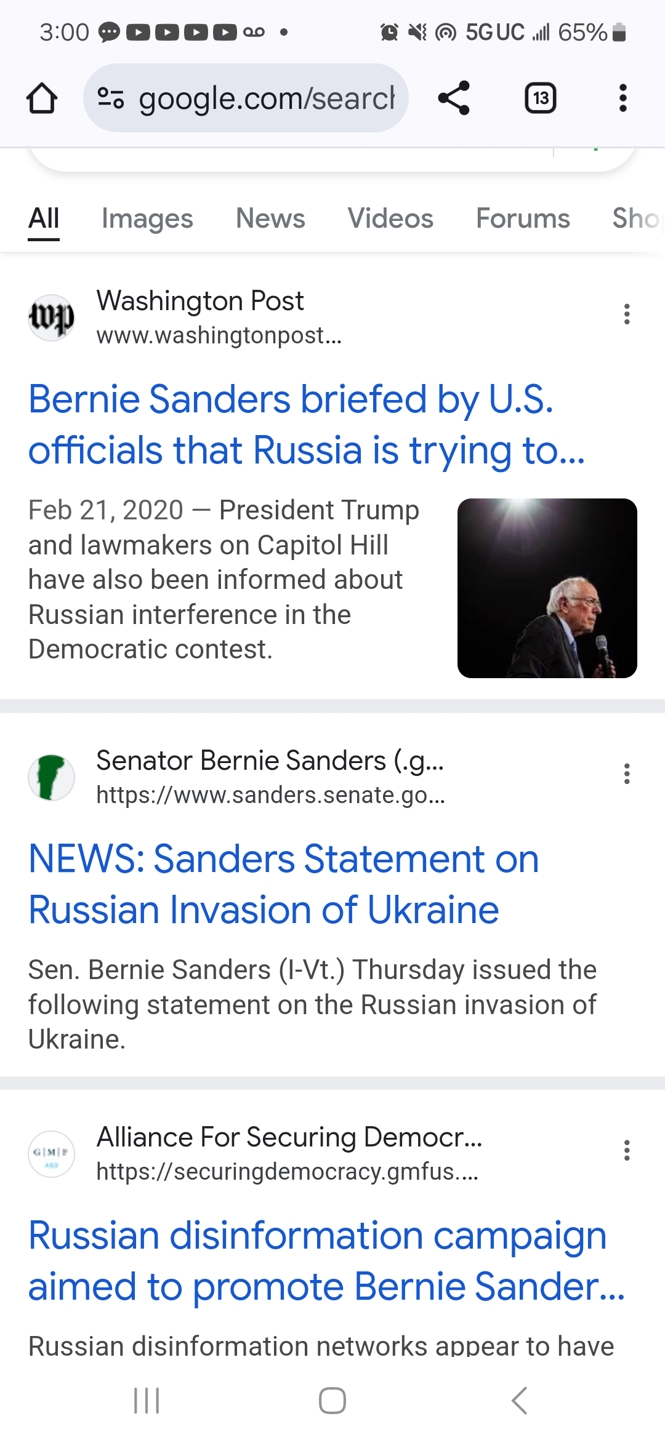Open more options for Washington Post result

627,315
